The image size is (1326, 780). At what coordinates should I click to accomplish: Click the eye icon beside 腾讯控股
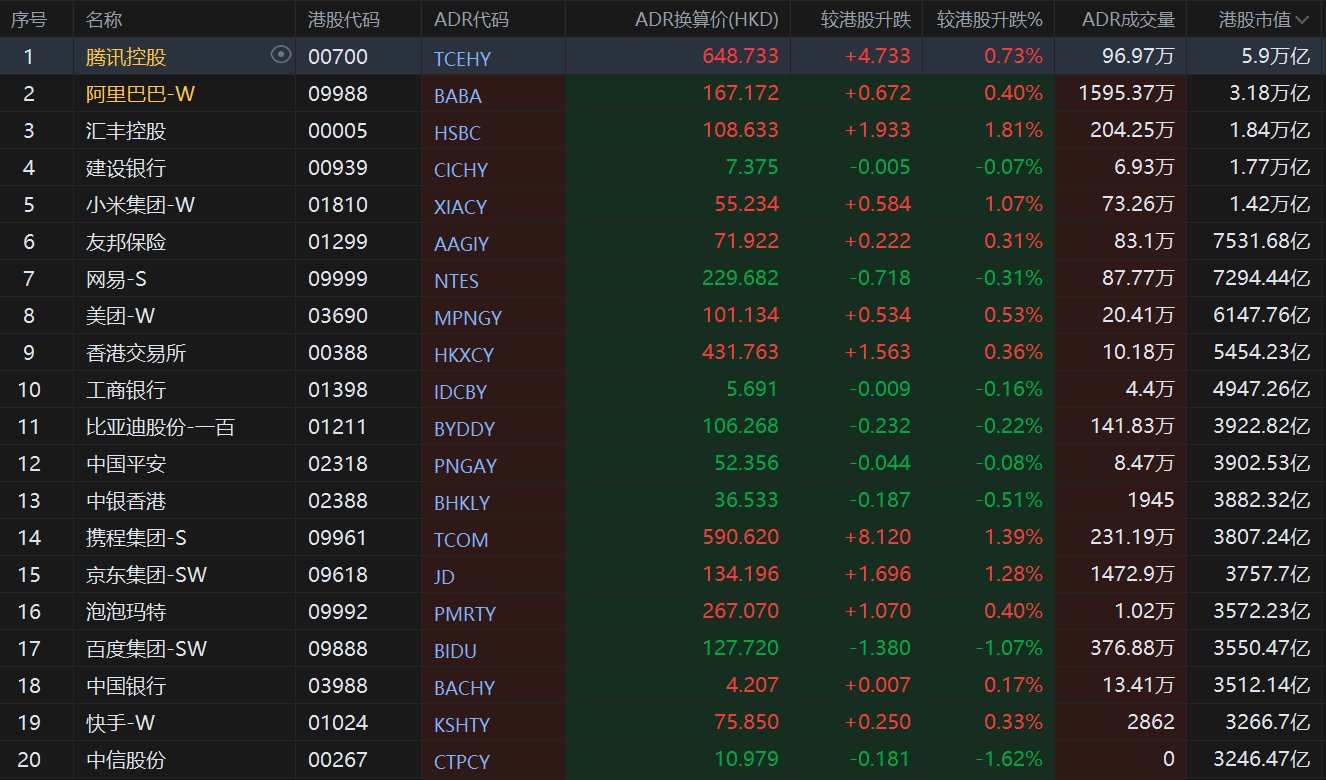(x=281, y=56)
